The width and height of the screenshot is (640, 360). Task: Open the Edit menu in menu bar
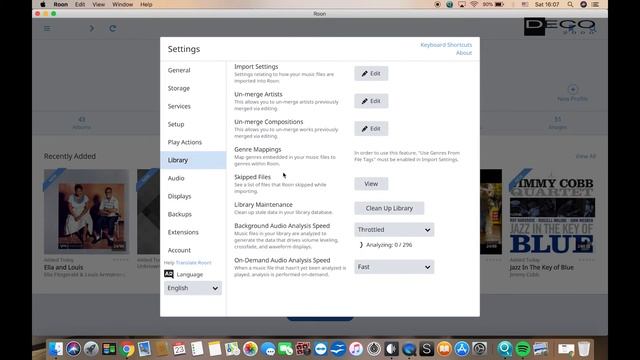(80, 4)
